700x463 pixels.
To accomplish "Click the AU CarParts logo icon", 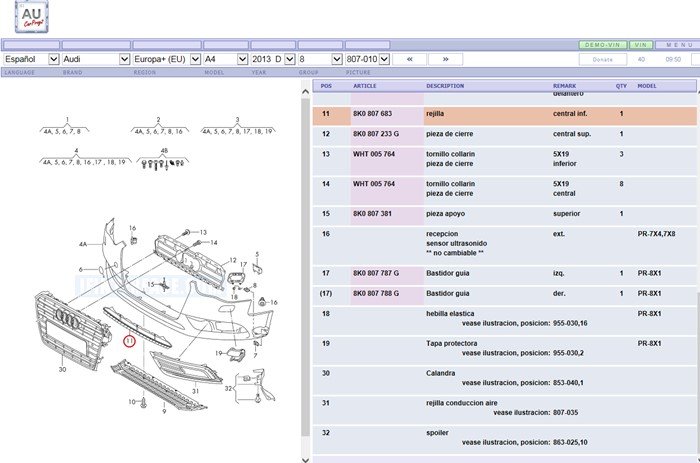I will pos(31,17).
